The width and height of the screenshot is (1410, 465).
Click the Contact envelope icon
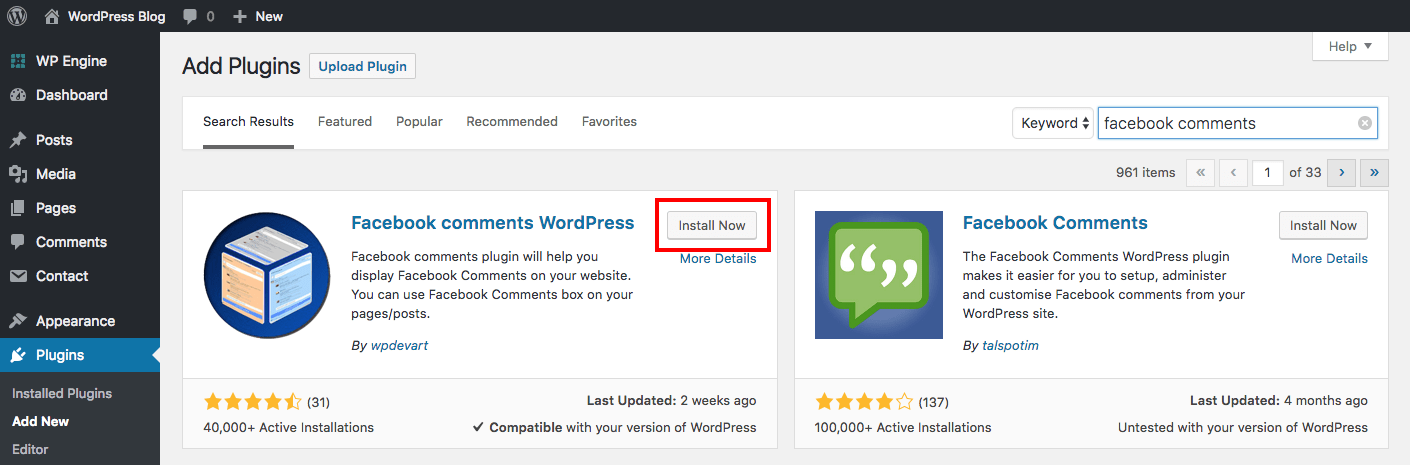pos(18,276)
